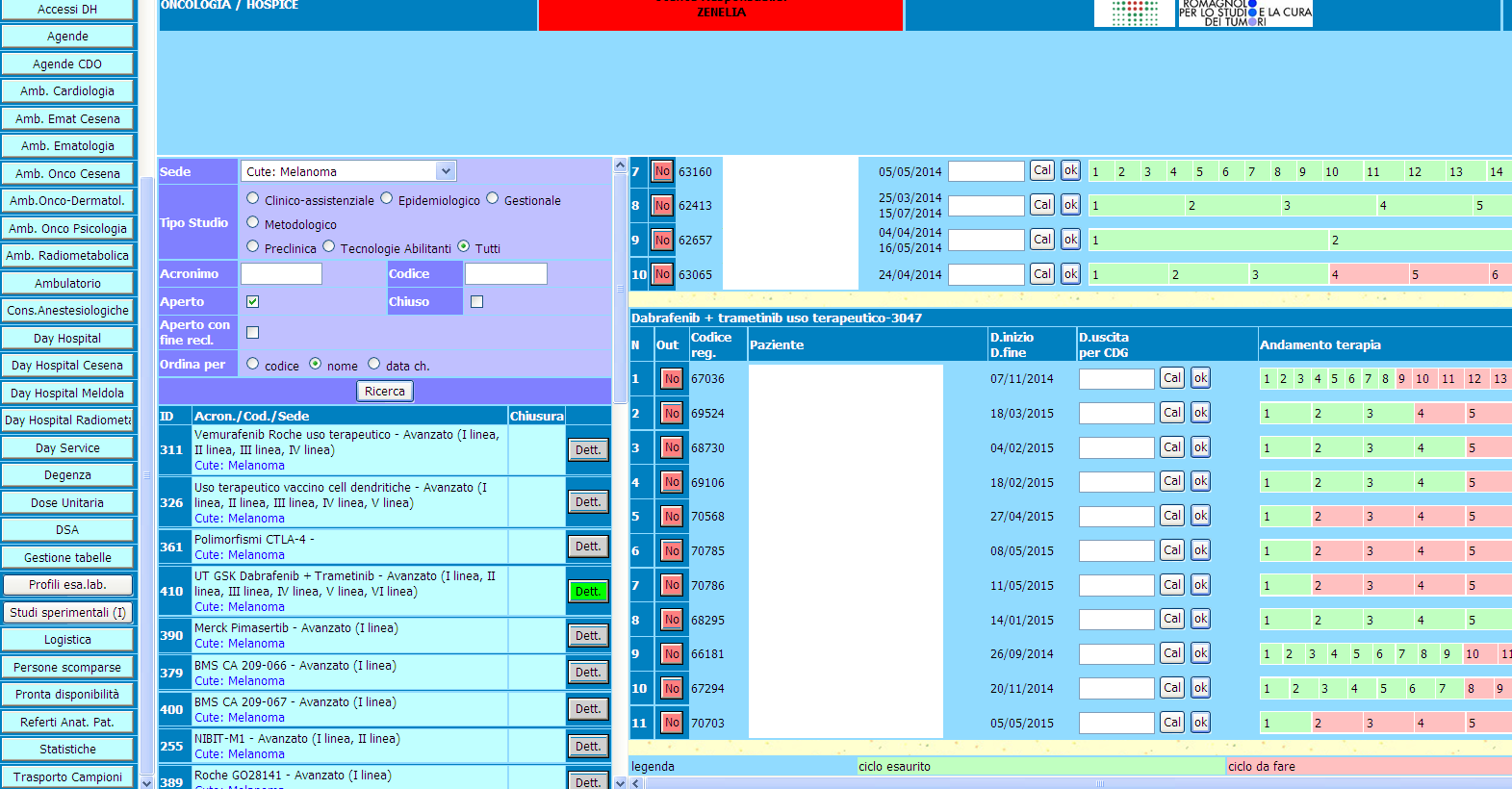
Task: Open Agende CDO menu
Action: pos(67,64)
